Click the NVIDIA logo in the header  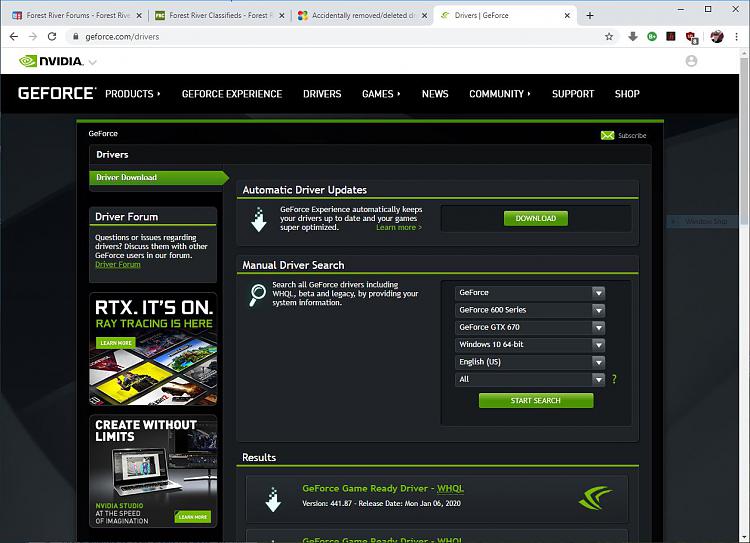pos(50,61)
